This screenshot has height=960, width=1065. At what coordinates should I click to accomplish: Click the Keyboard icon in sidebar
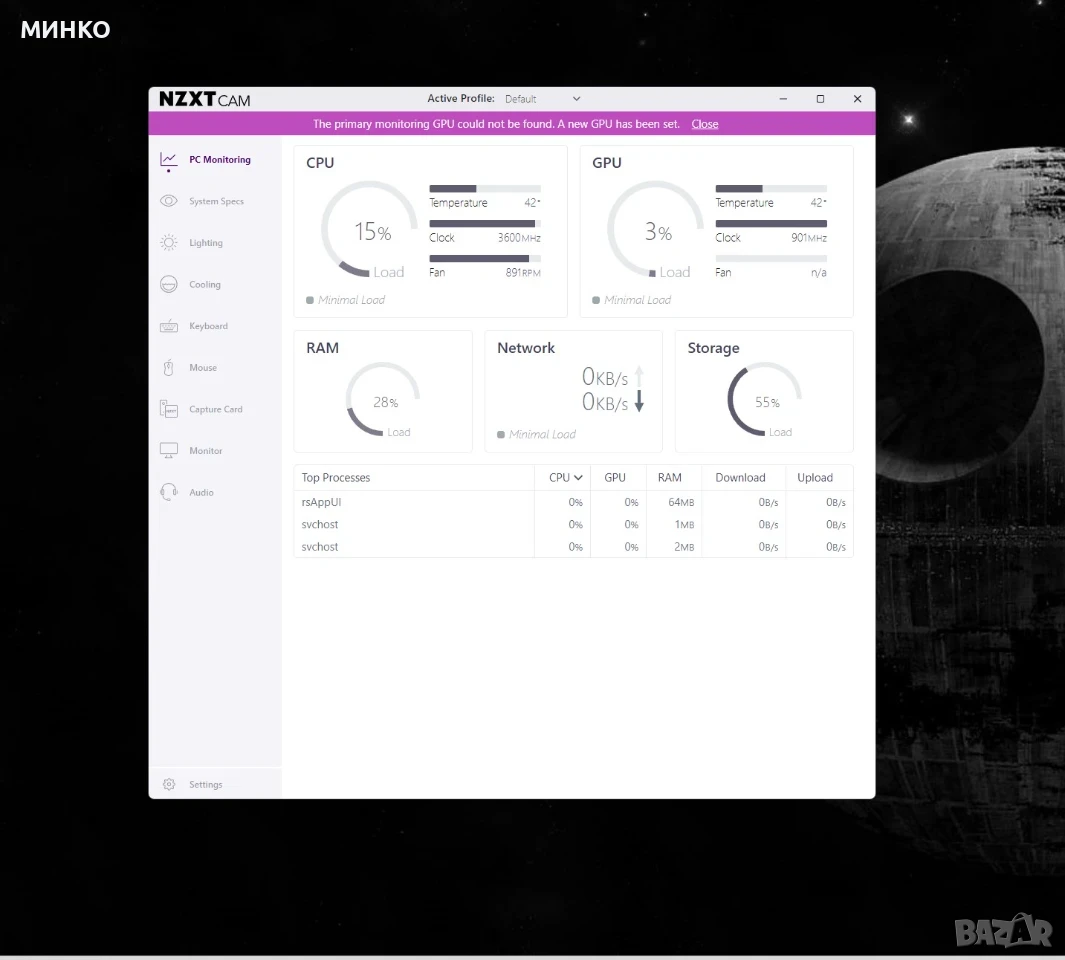point(168,326)
